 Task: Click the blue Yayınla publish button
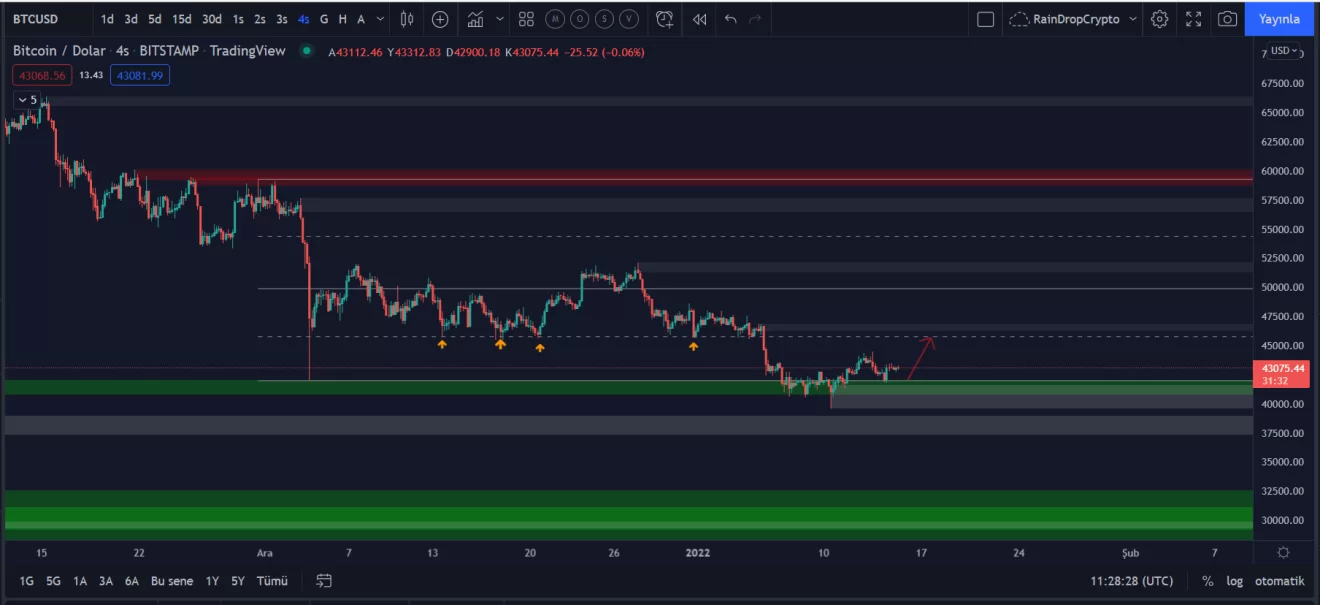tap(1279, 19)
